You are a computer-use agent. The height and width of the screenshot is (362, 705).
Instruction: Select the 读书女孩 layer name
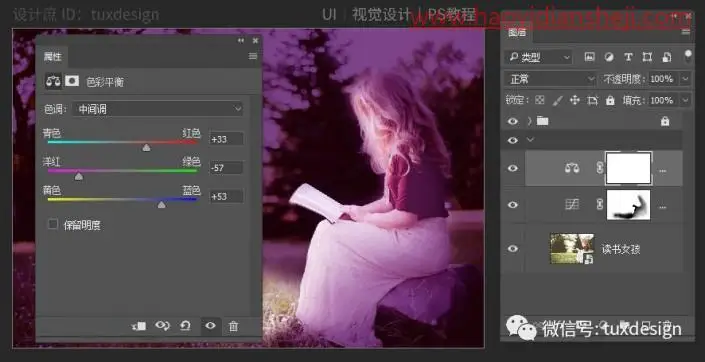[x=621, y=249]
